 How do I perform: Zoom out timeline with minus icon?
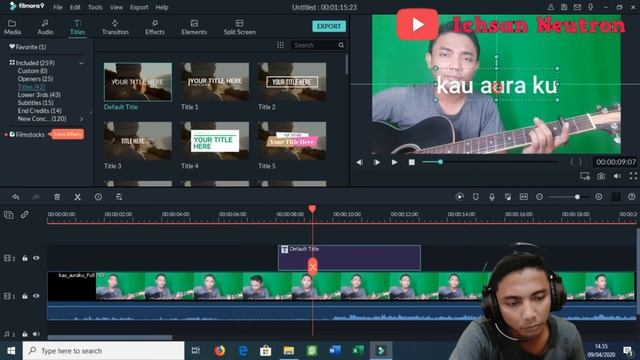coord(540,197)
